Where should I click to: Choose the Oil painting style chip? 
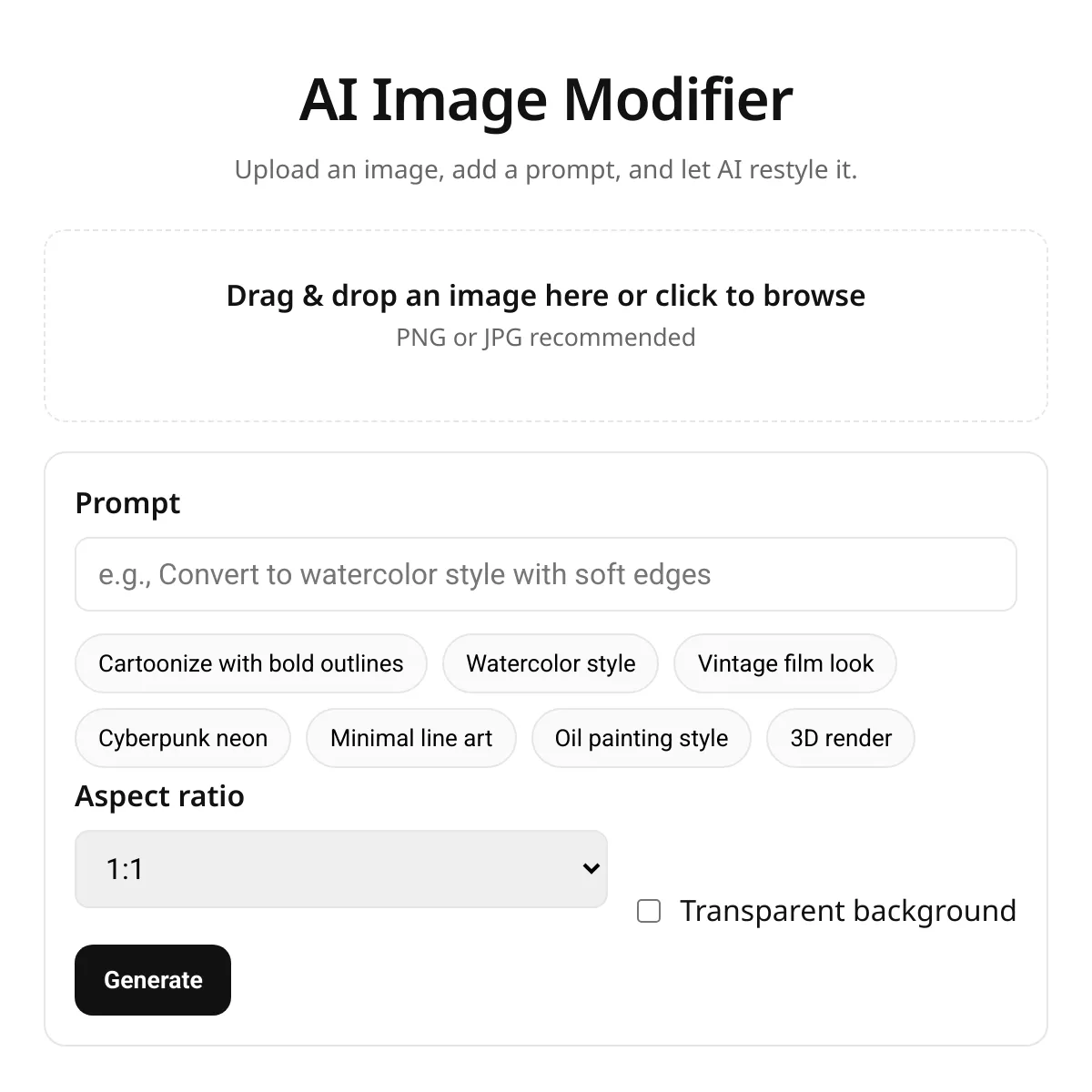[642, 738]
